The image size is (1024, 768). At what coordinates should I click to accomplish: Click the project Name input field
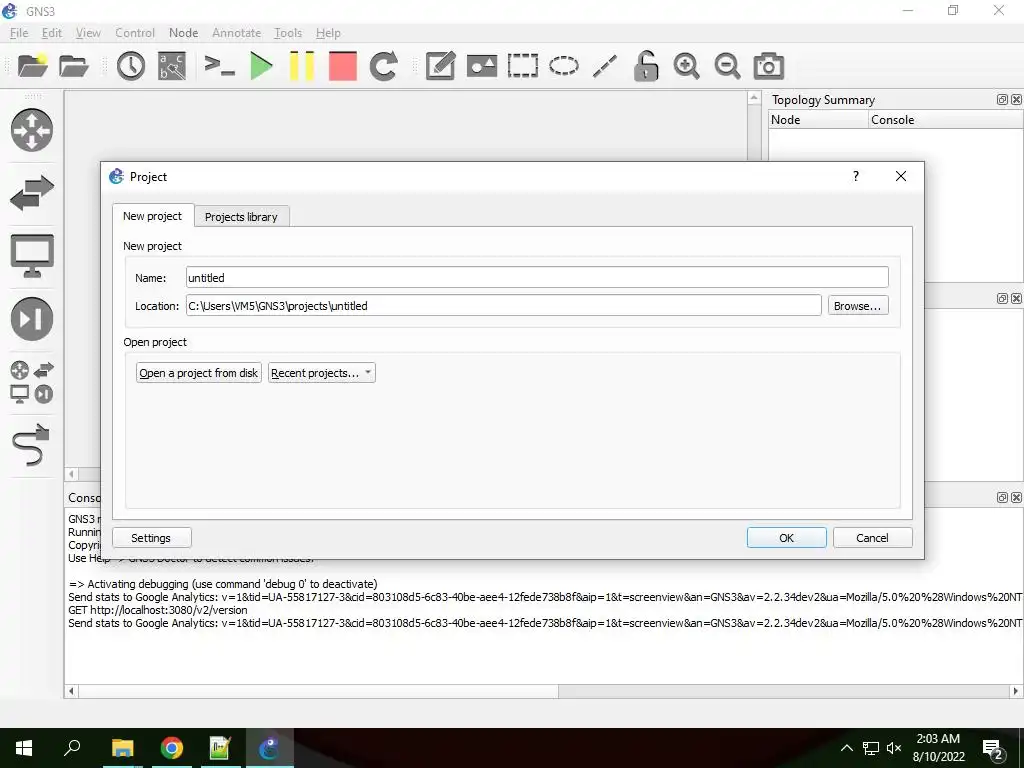pyautogui.click(x=537, y=278)
